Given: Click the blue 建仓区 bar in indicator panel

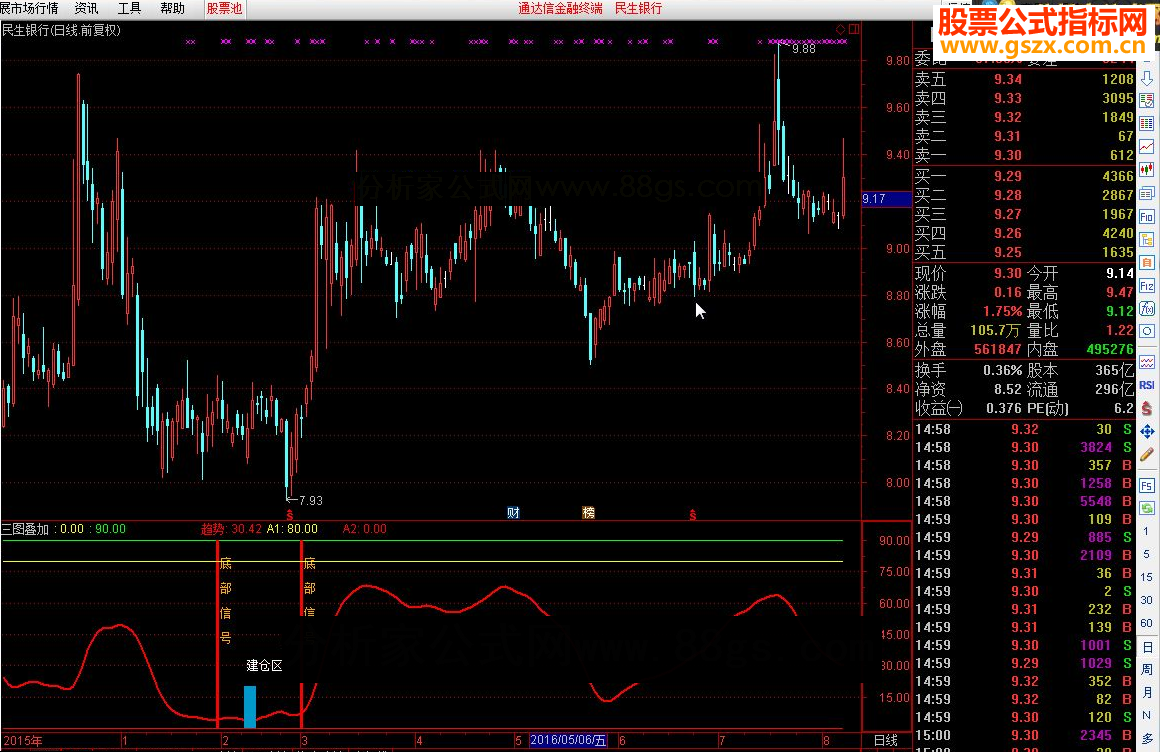Looking at the screenshot, I should 250,707.
